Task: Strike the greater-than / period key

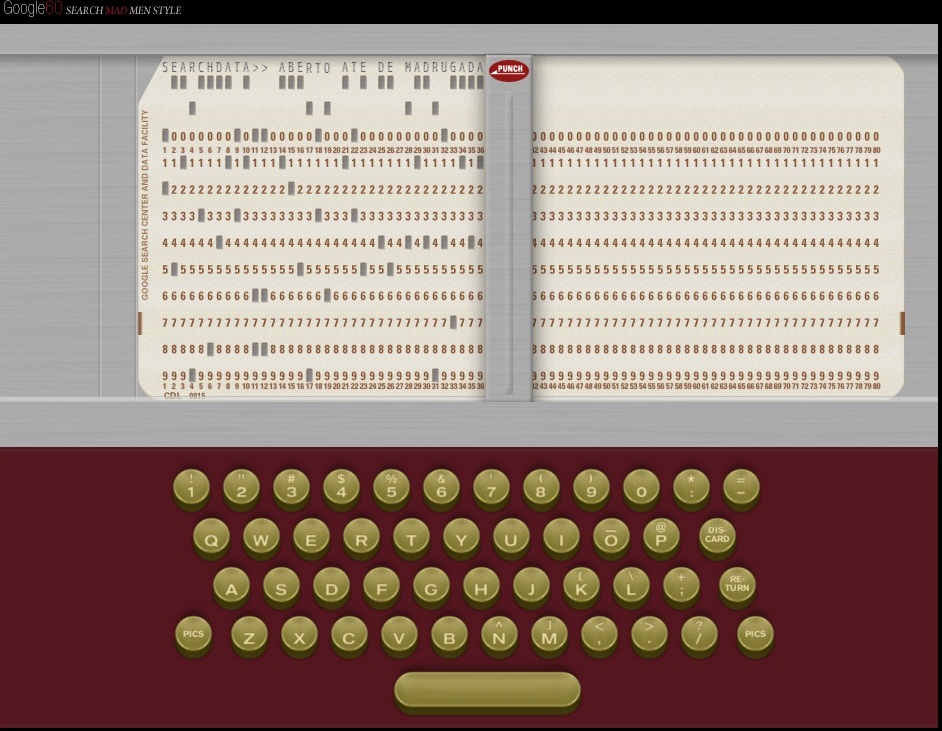Action: coord(649,635)
